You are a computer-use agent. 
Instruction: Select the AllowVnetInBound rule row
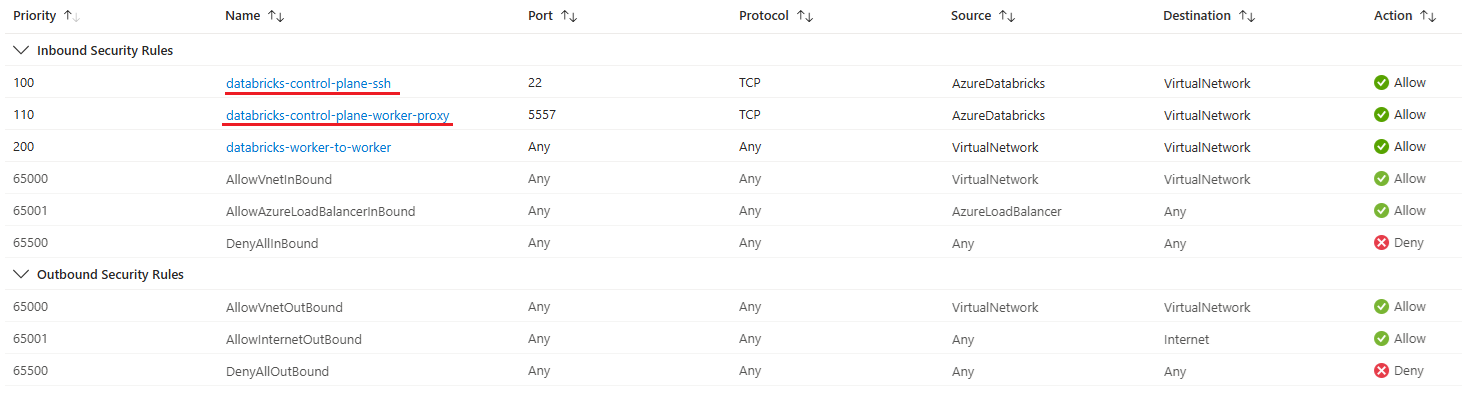(279, 179)
